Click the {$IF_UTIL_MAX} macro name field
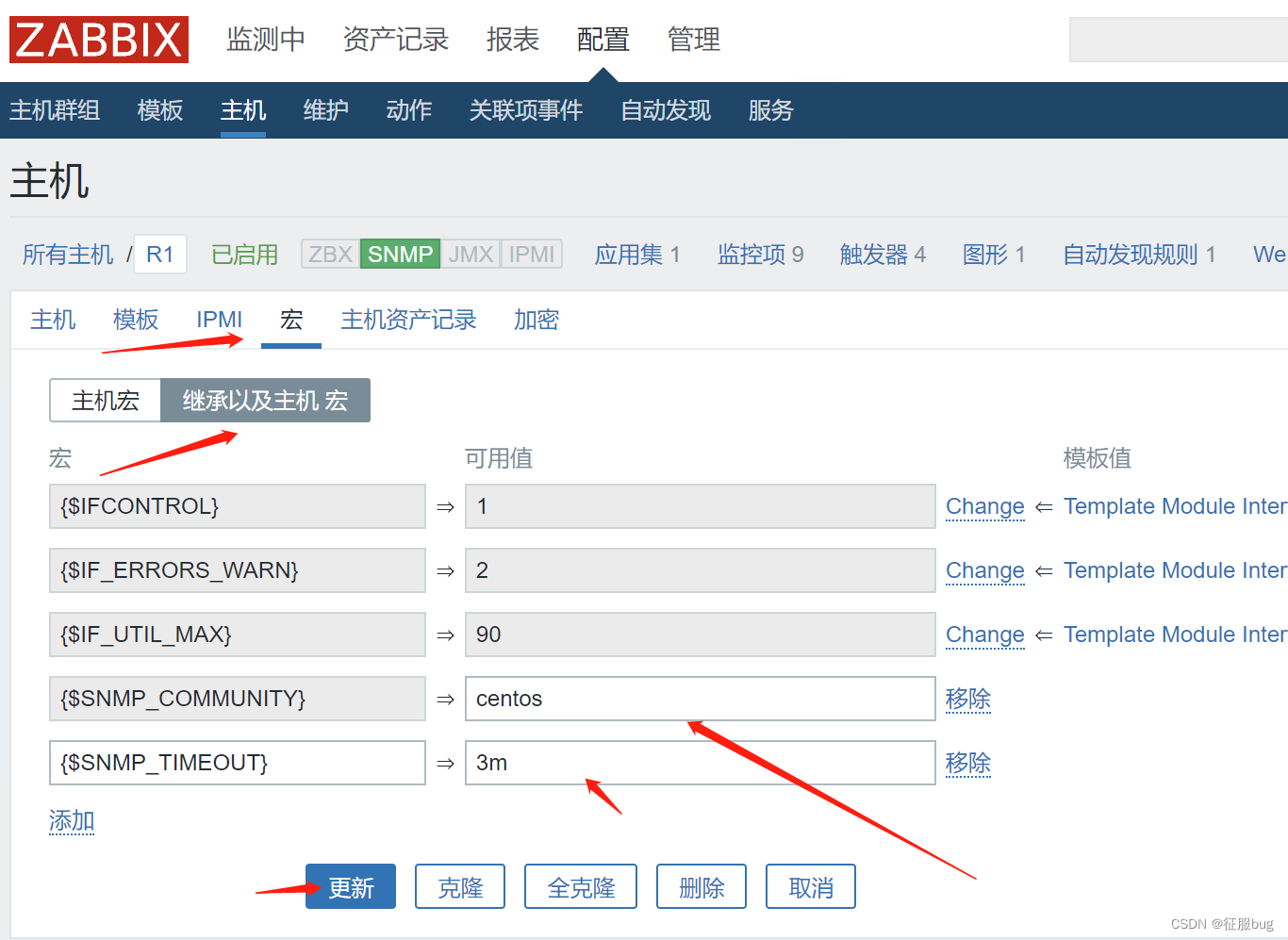 [x=238, y=635]
